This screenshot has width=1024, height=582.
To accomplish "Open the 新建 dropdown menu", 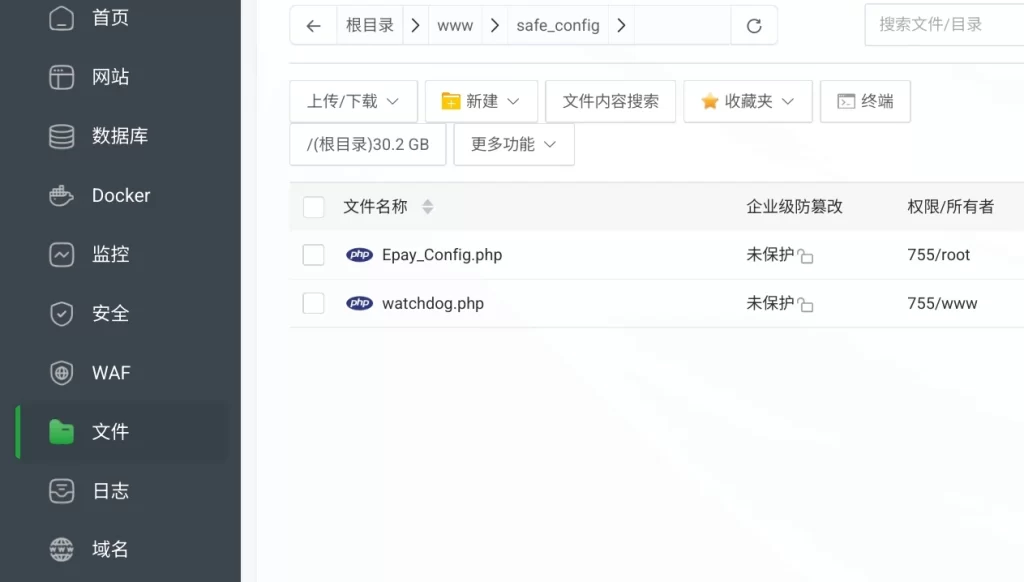I will [481, 101].
